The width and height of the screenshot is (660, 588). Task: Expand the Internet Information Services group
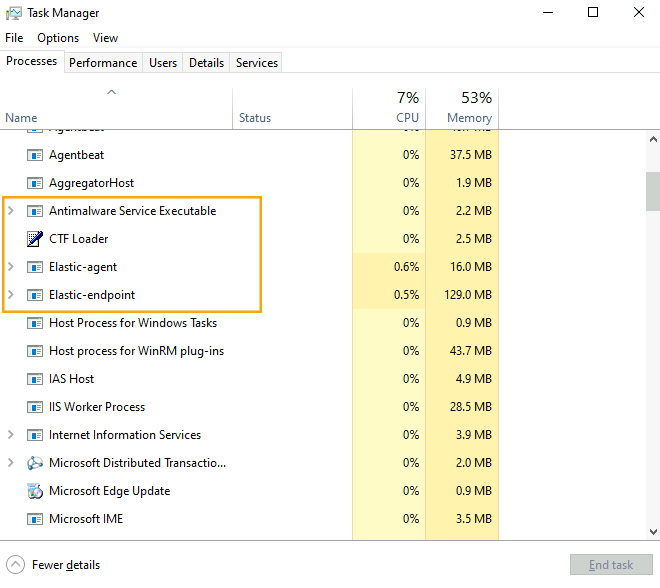coord(11,435)
